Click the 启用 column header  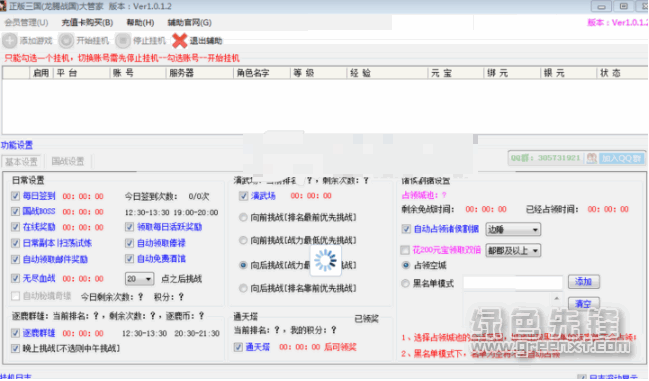point(41,73)
